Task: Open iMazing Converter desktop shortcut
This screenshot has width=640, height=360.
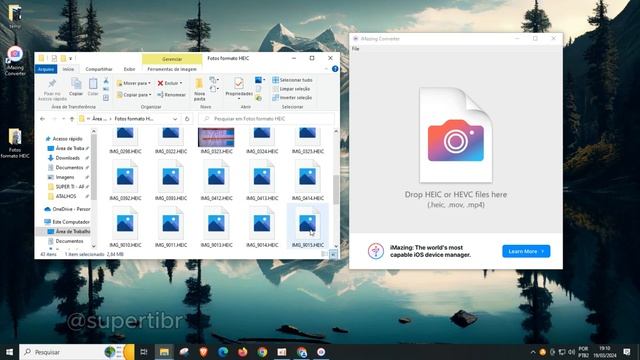Action: pos(15,61)
